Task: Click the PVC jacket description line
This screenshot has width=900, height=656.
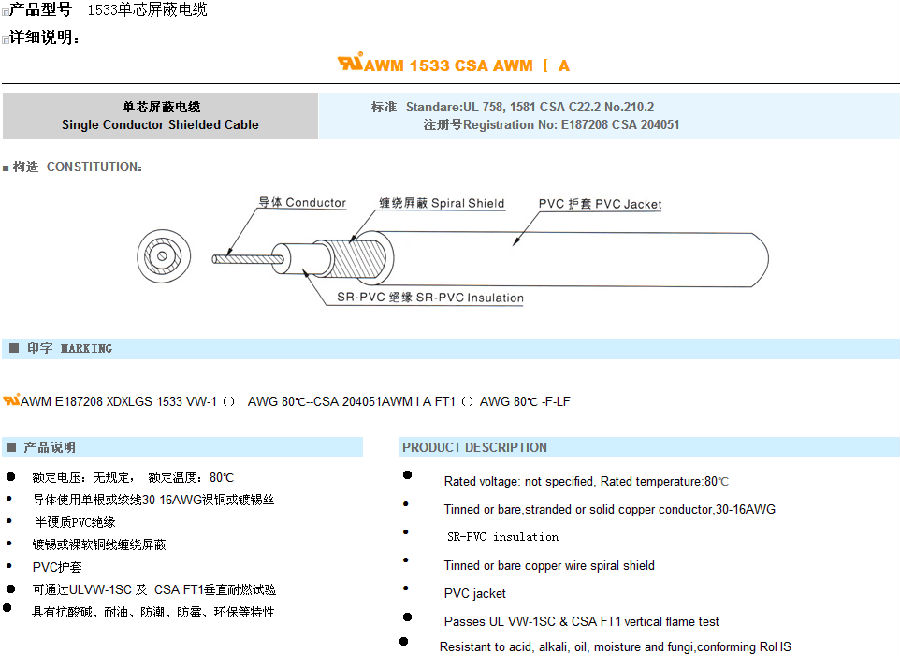Action: [x=475, y=593]
